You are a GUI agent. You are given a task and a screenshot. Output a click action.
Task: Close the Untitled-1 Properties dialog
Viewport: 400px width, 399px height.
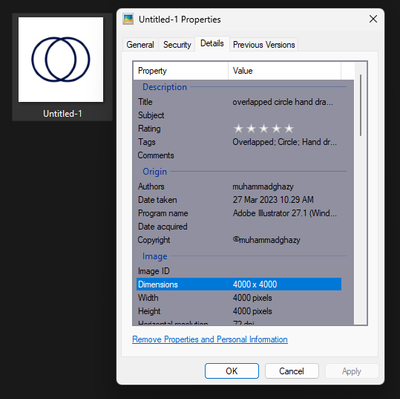point(373,19)
